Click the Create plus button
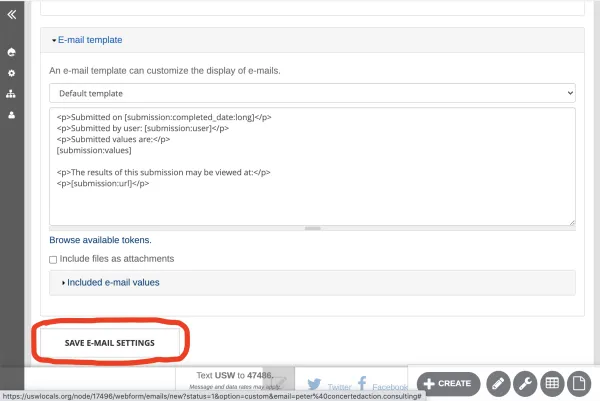This screenshot has height=401, width=600. coord(448,383)
